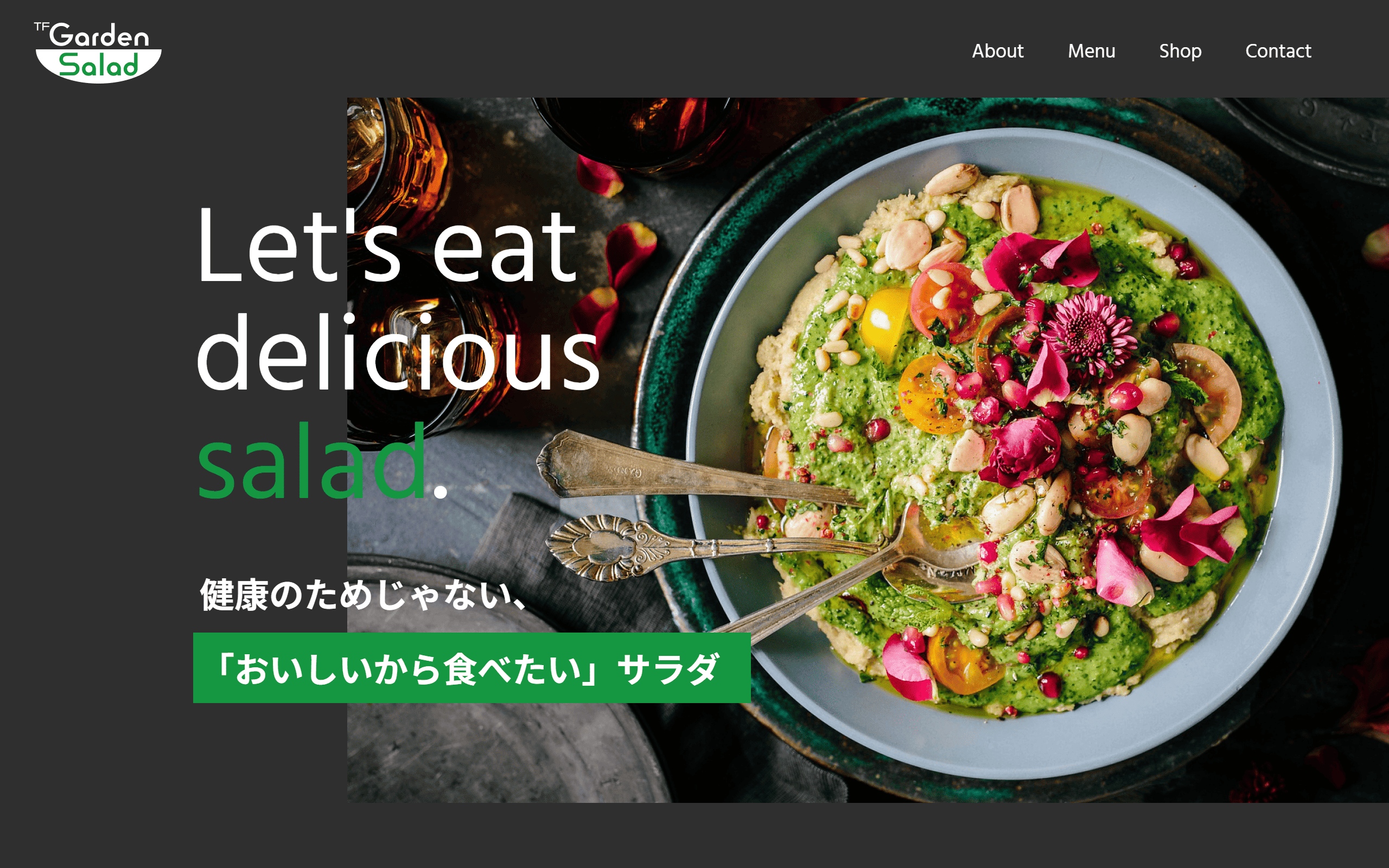The height and width of the screenshot is (868, 1389).
Task: Select the Contact navigation link
Action: tap(1278, 51)
